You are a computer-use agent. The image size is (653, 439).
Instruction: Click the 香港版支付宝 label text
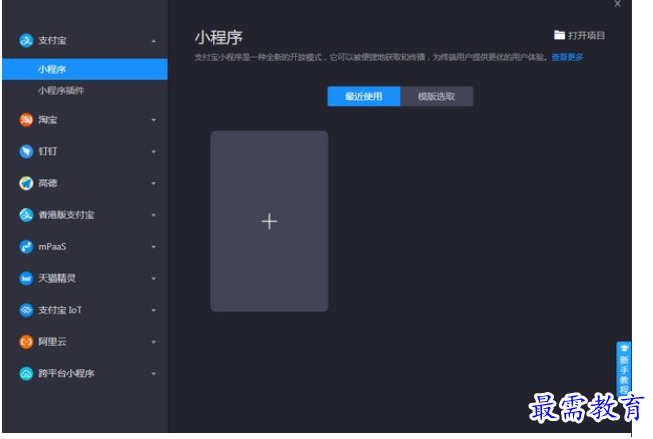click(66, 215)
